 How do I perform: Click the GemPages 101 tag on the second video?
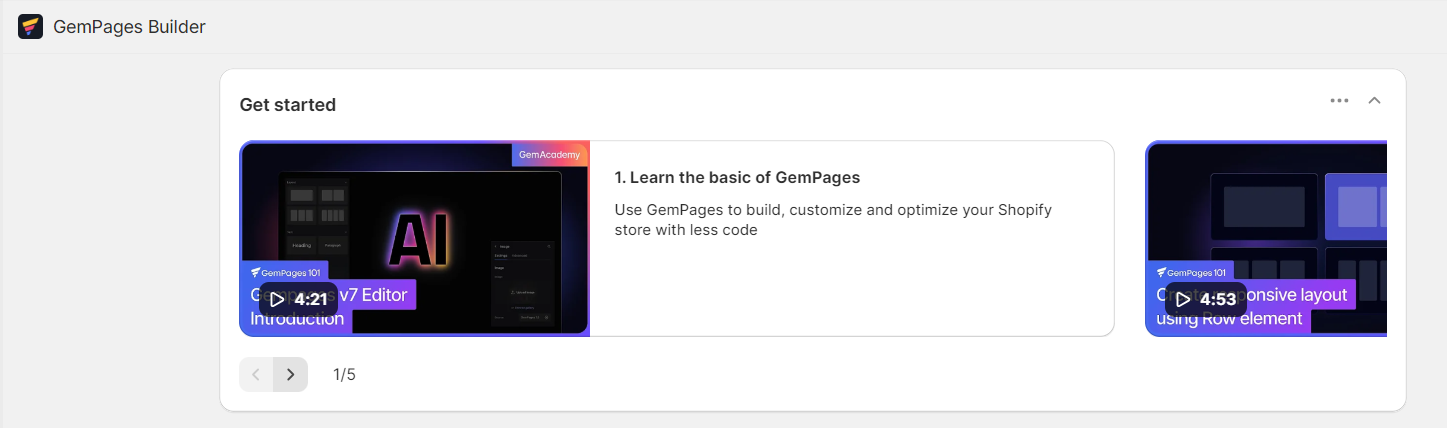pos(1190,272)
